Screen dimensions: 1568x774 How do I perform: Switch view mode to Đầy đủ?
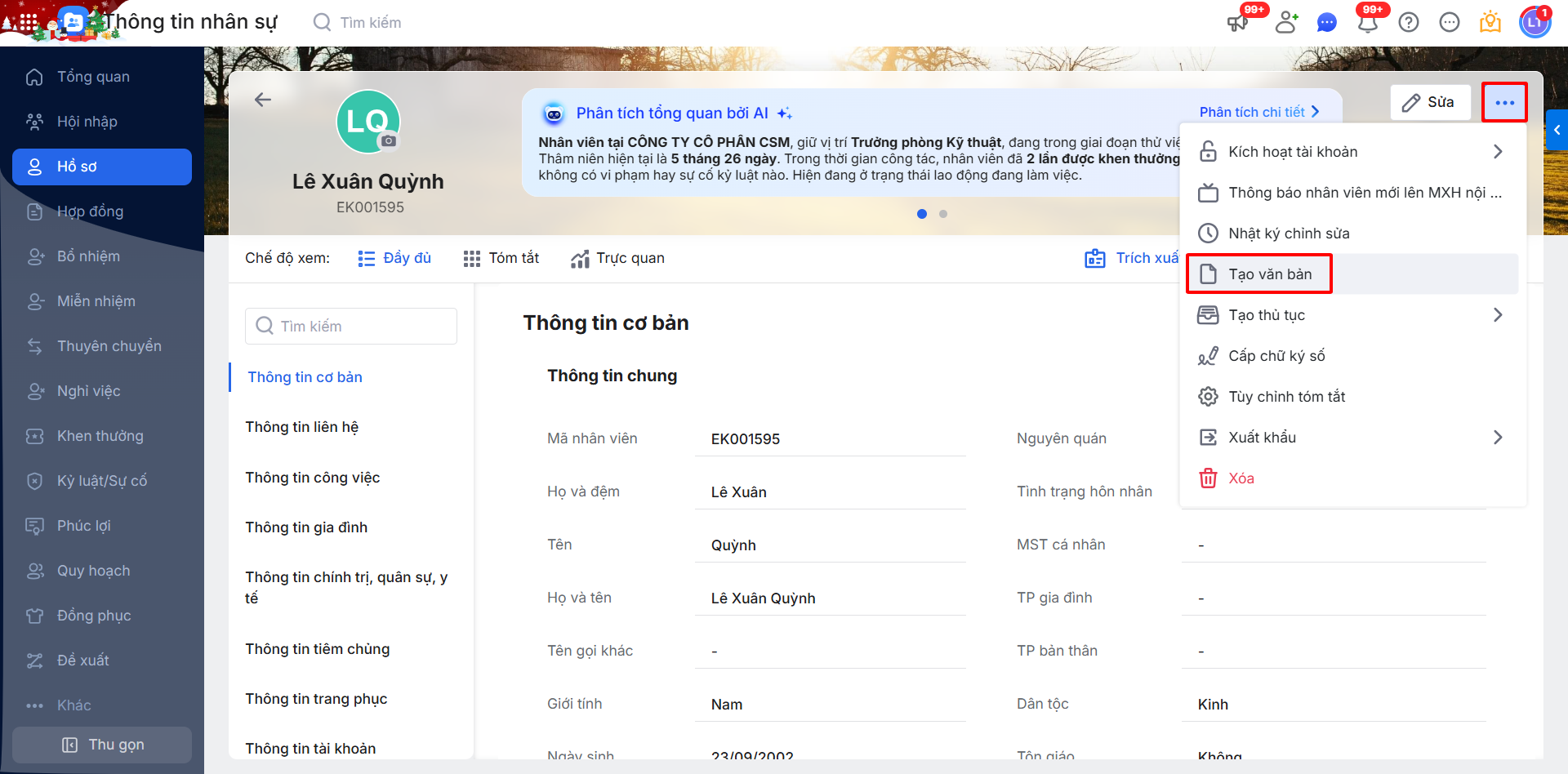click(x=394, y=258)
